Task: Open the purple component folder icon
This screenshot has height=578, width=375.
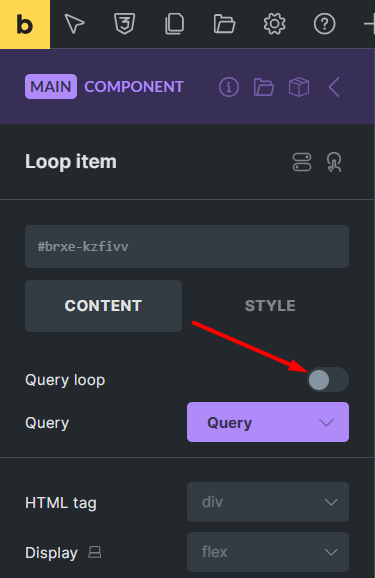Action: pyautogui.click(x=264, y=87)
